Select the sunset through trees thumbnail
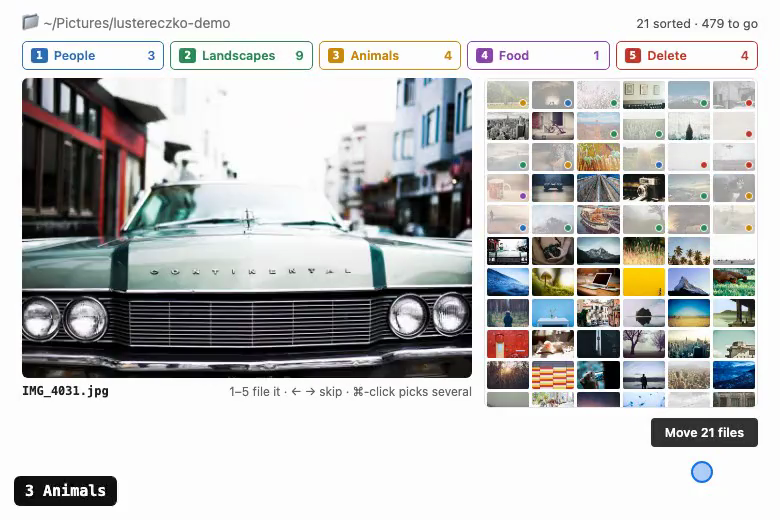Image resolution: width=780 pixels, height=520 pixels. point(508,375)
